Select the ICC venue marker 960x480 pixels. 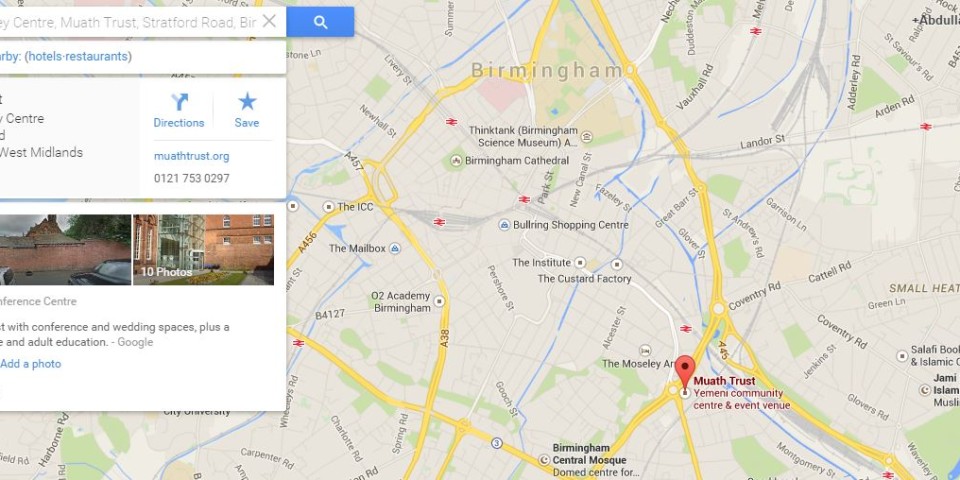[x=329, y=207]
